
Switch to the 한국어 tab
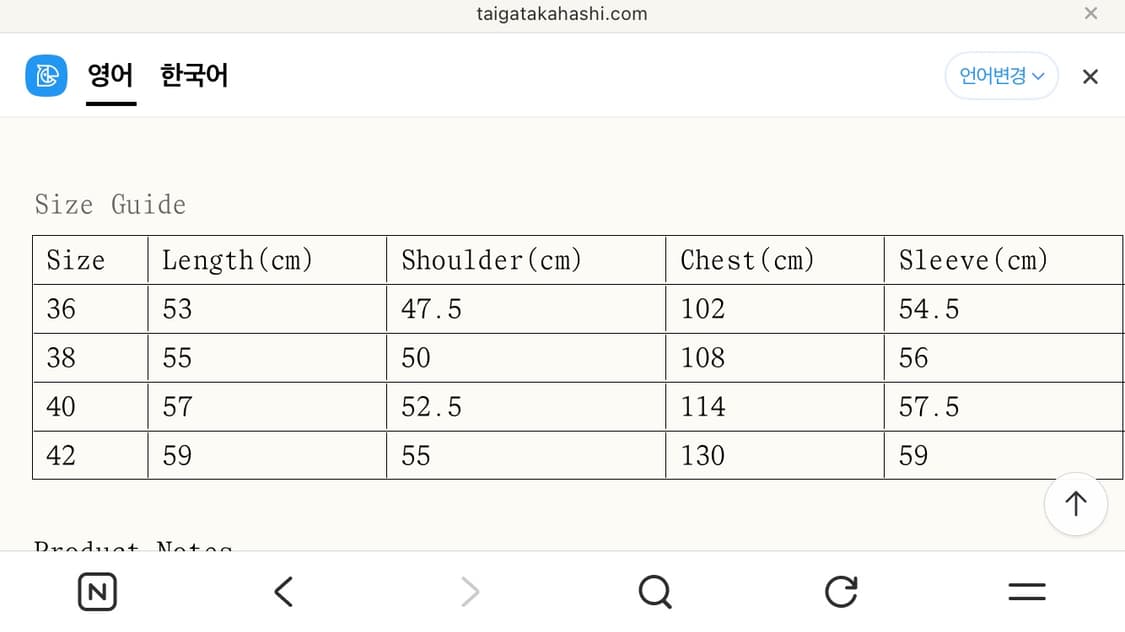coord(194,76)
